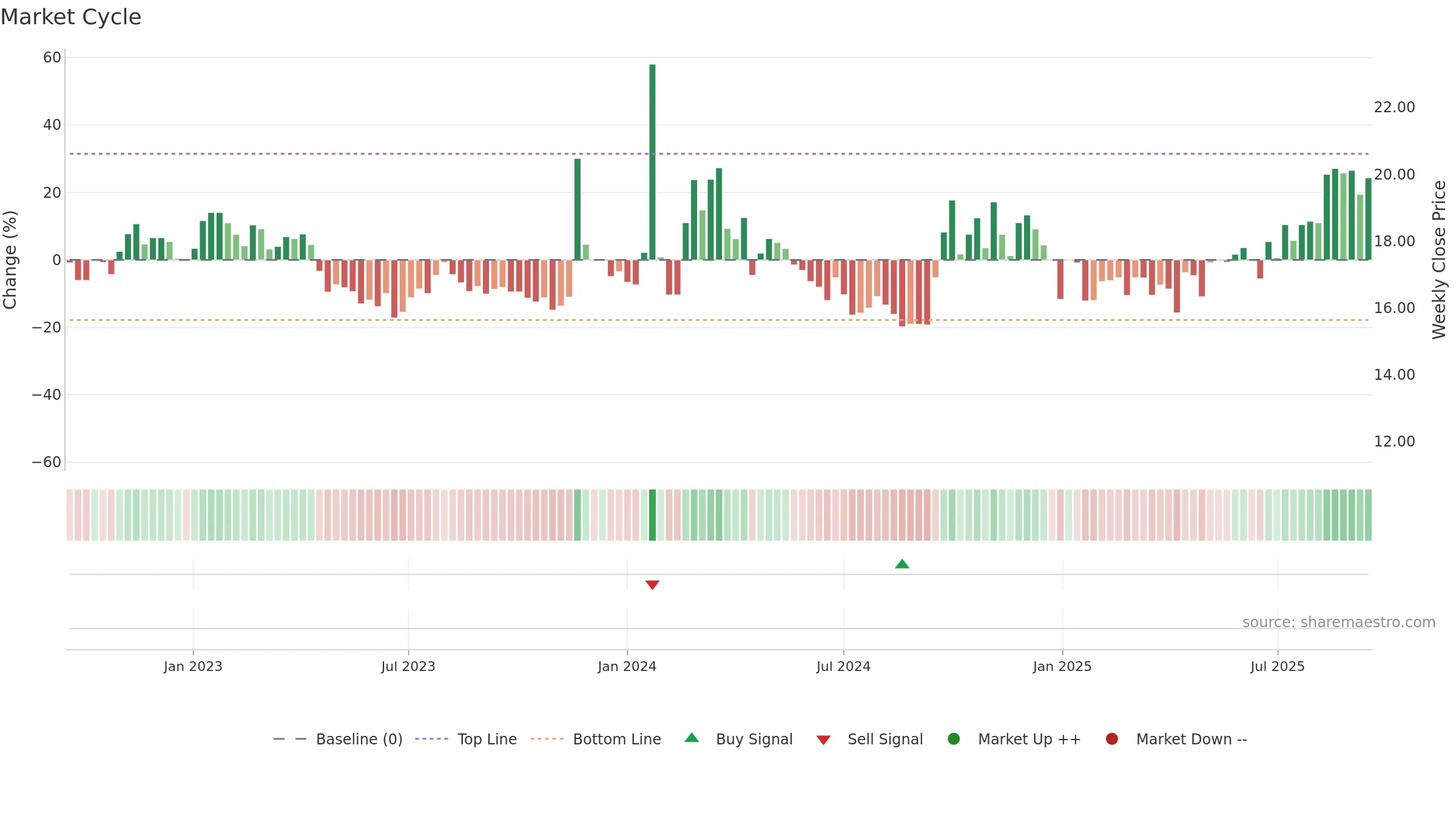
Task: Toggle the Top Line legend entry
Action: pyautogui.click(x=466, y=739)
